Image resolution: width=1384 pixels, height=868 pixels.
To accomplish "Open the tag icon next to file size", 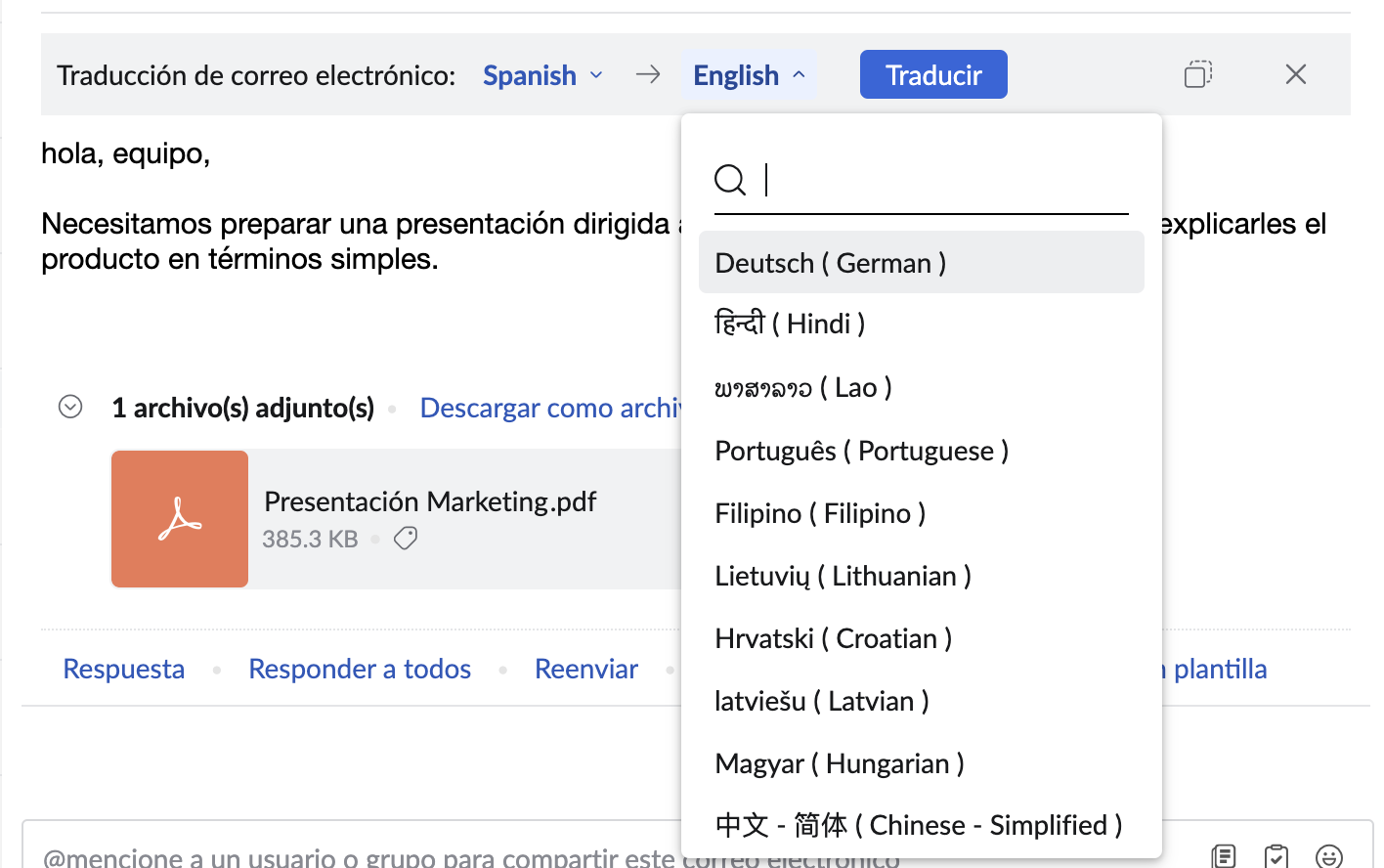I will [x=406, y=538].
